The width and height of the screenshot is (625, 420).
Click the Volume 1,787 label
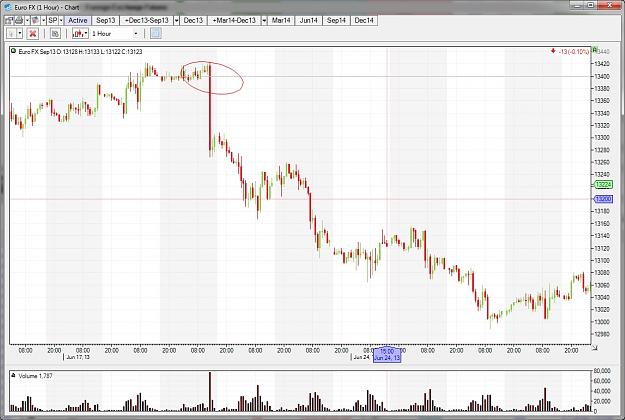click(x=35, y=376)
